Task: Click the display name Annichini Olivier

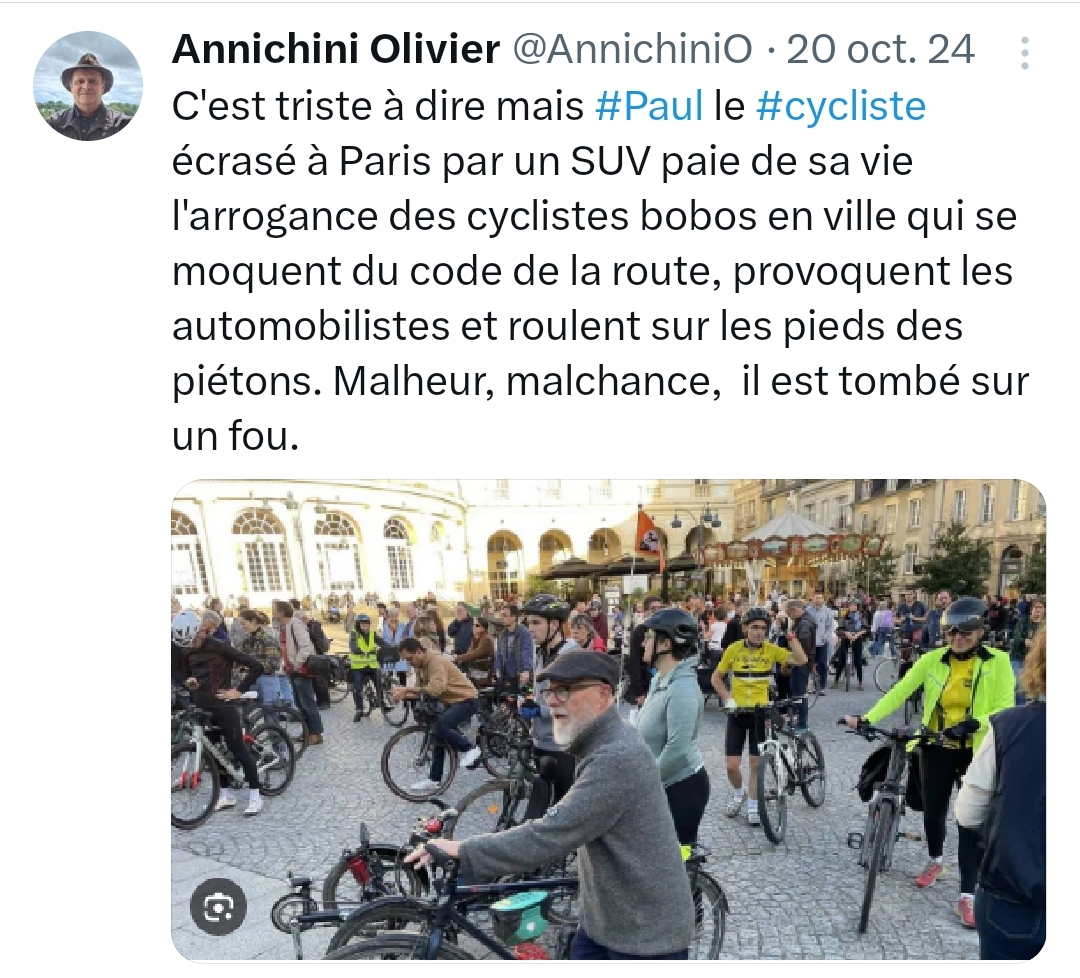Action: pos(335,50)
